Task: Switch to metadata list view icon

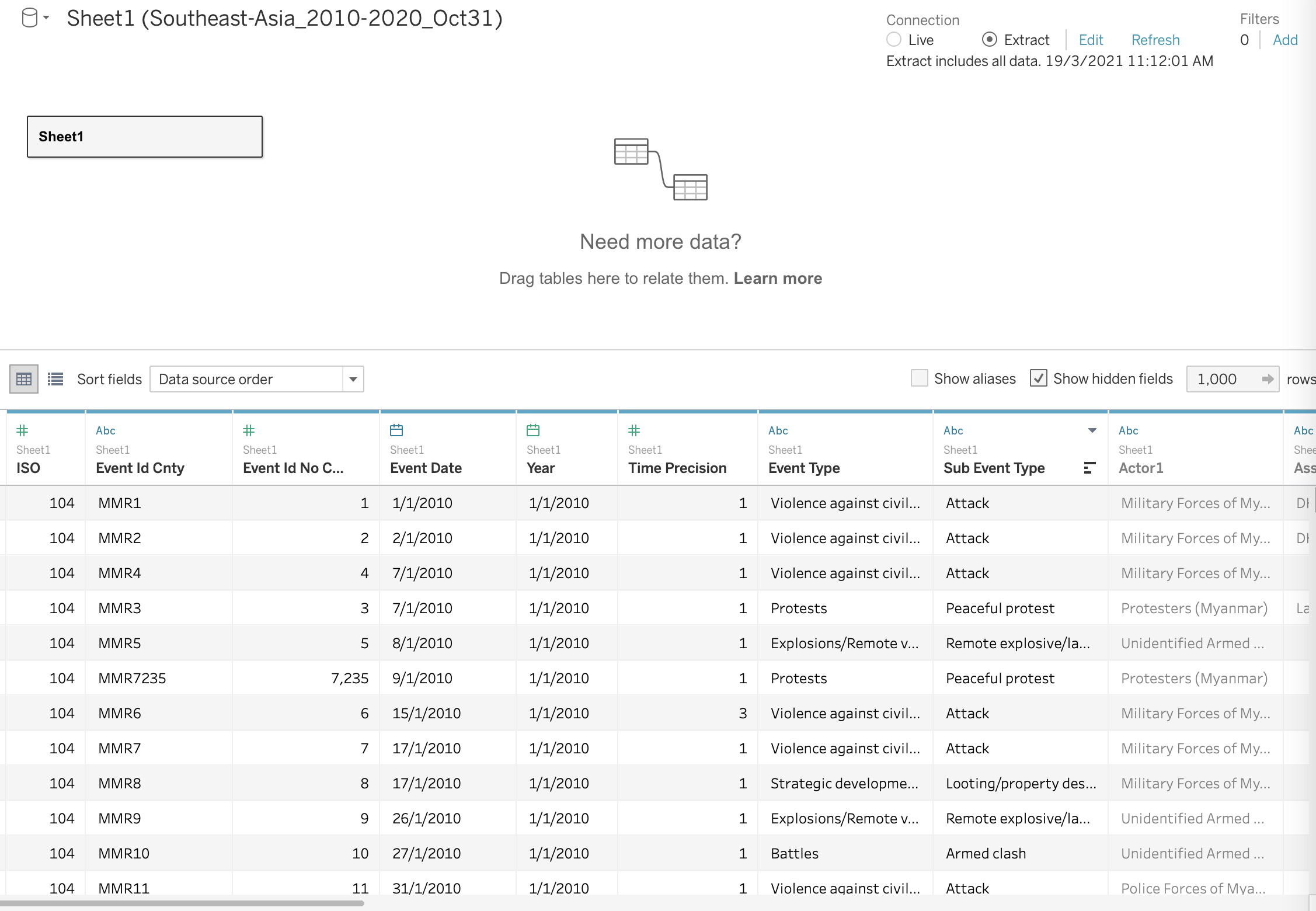Action: (55, 379)
